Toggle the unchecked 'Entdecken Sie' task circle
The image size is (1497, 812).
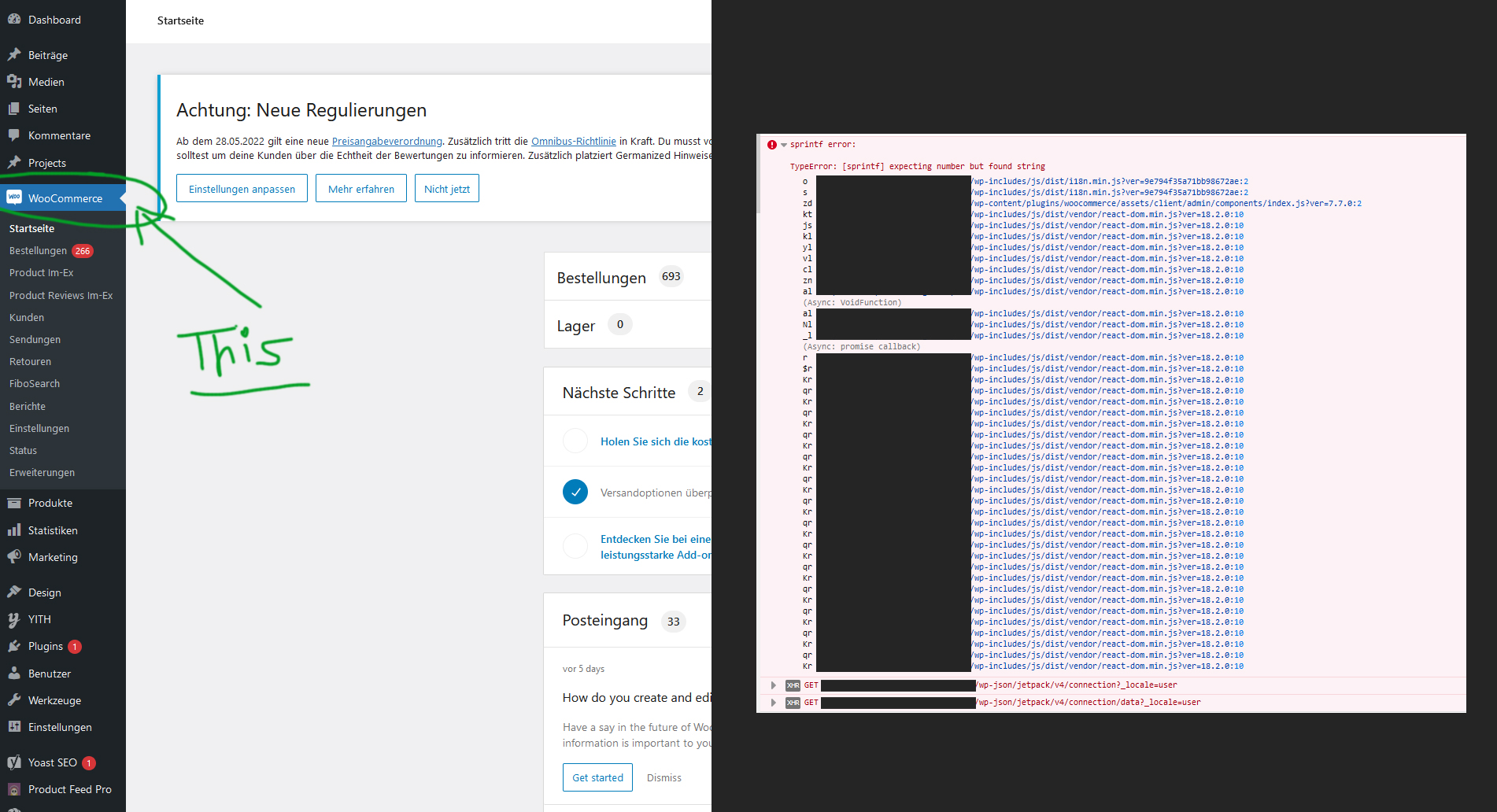[575, 546]
